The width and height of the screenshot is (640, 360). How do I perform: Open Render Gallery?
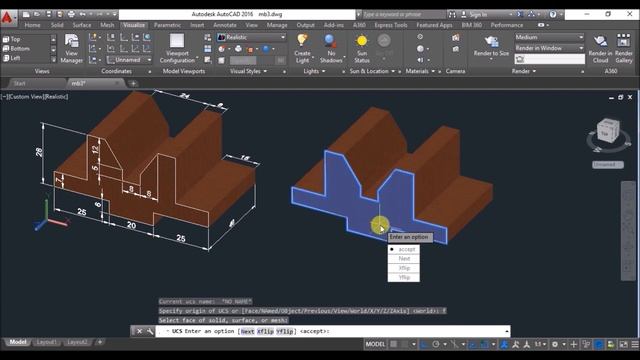pyautogui.click(x=624, y=48)
